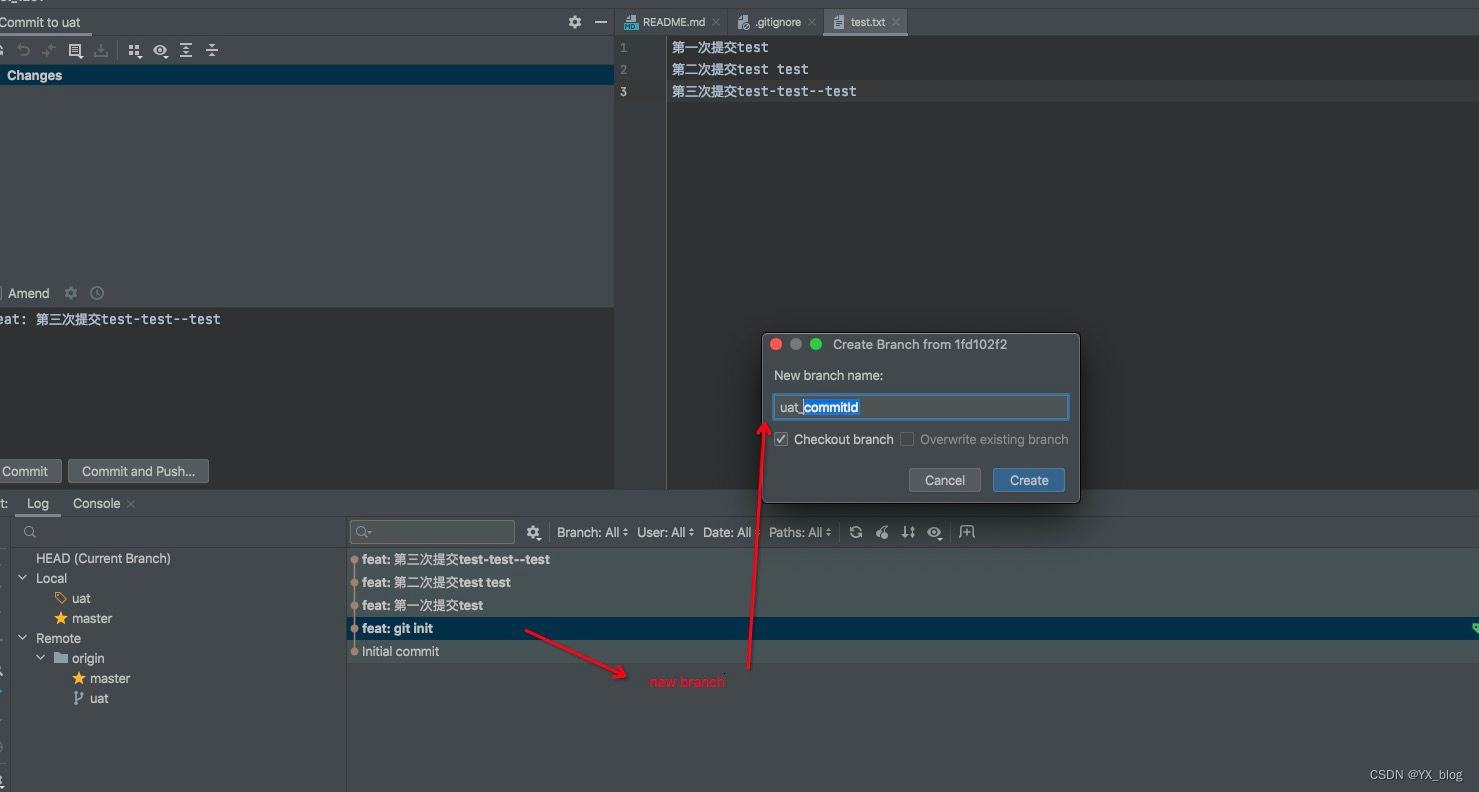Expand all items in the Changes panel
1479x792 pixels.
[186, 50]
